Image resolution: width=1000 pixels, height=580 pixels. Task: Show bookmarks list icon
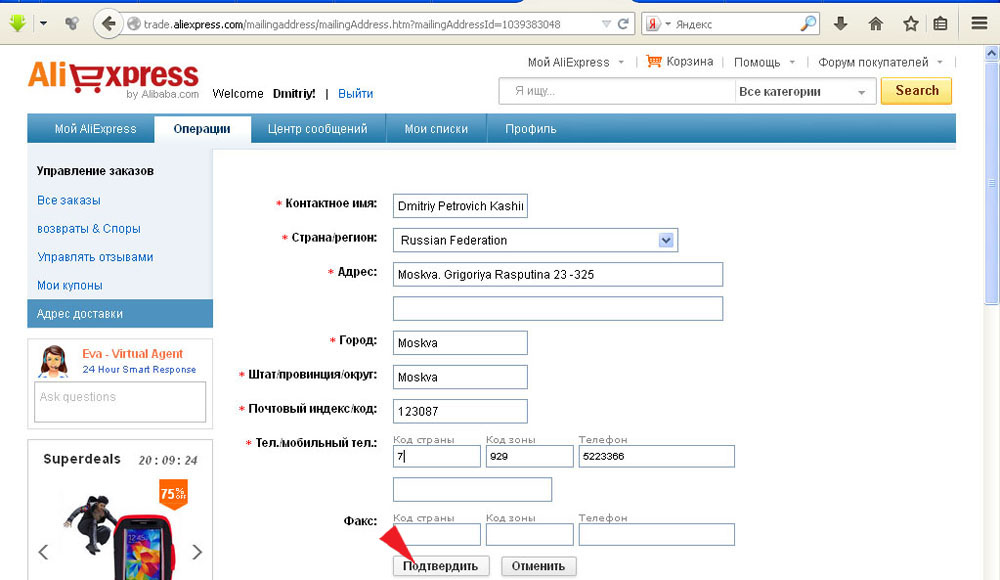940,24
